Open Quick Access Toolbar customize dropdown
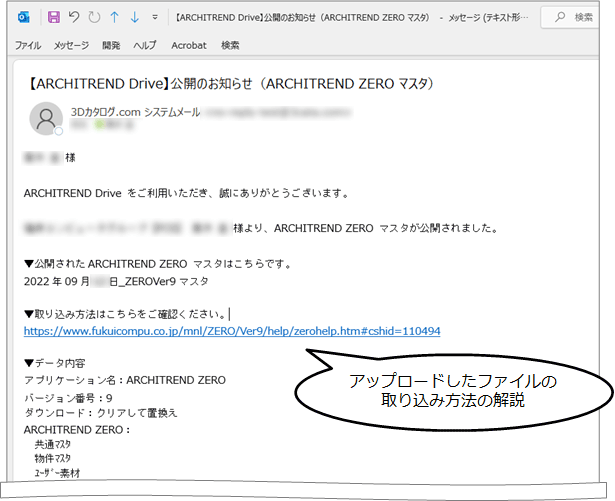 [155, 17]
